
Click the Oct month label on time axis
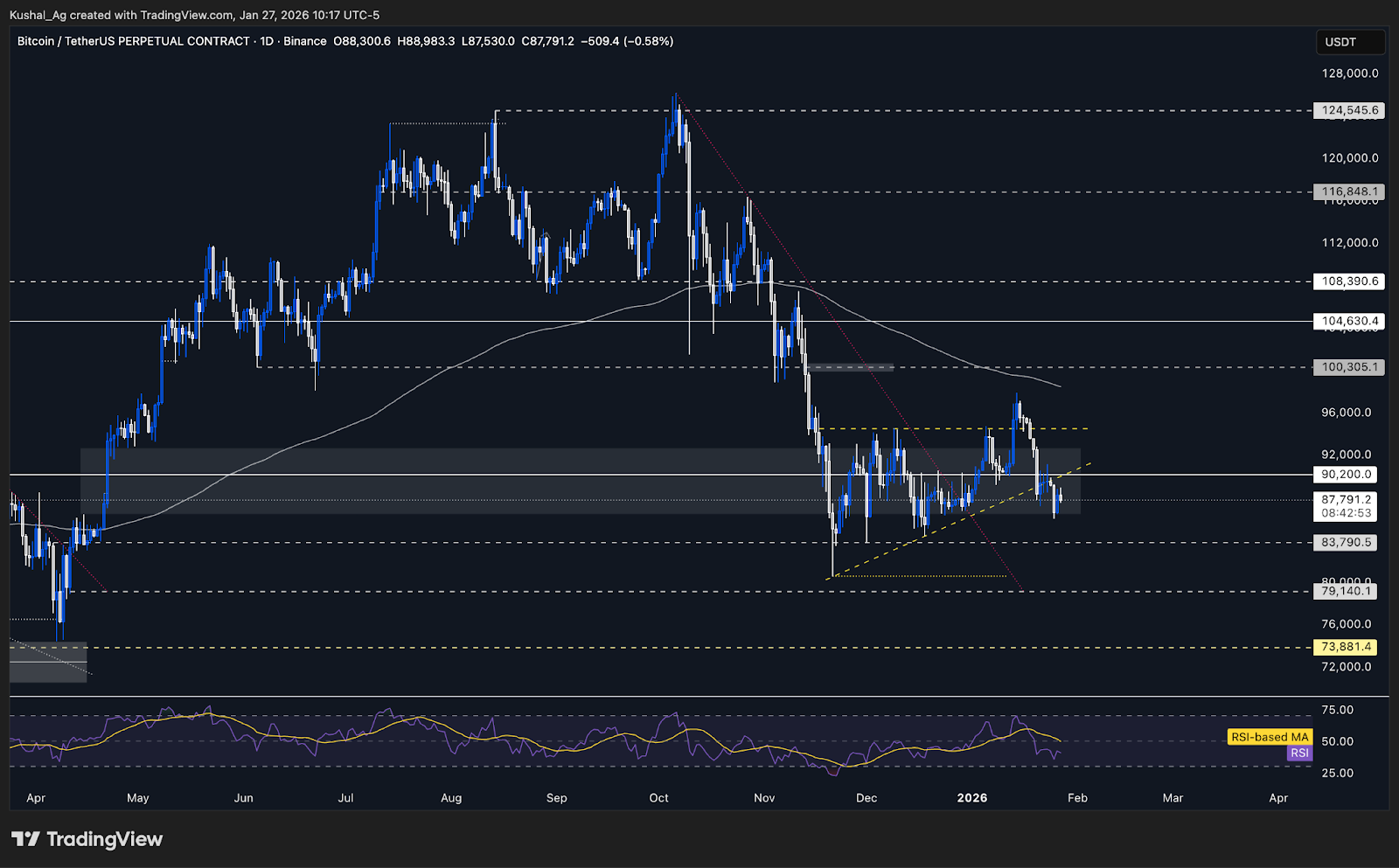click(x=658, y=798)
